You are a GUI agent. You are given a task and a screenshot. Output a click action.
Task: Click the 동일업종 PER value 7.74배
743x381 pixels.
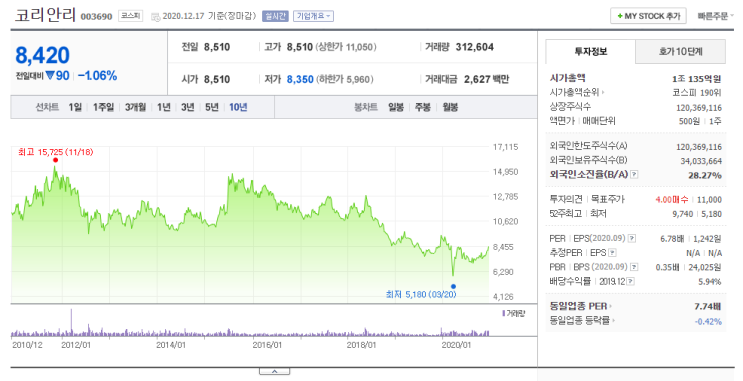coord(708,306)
